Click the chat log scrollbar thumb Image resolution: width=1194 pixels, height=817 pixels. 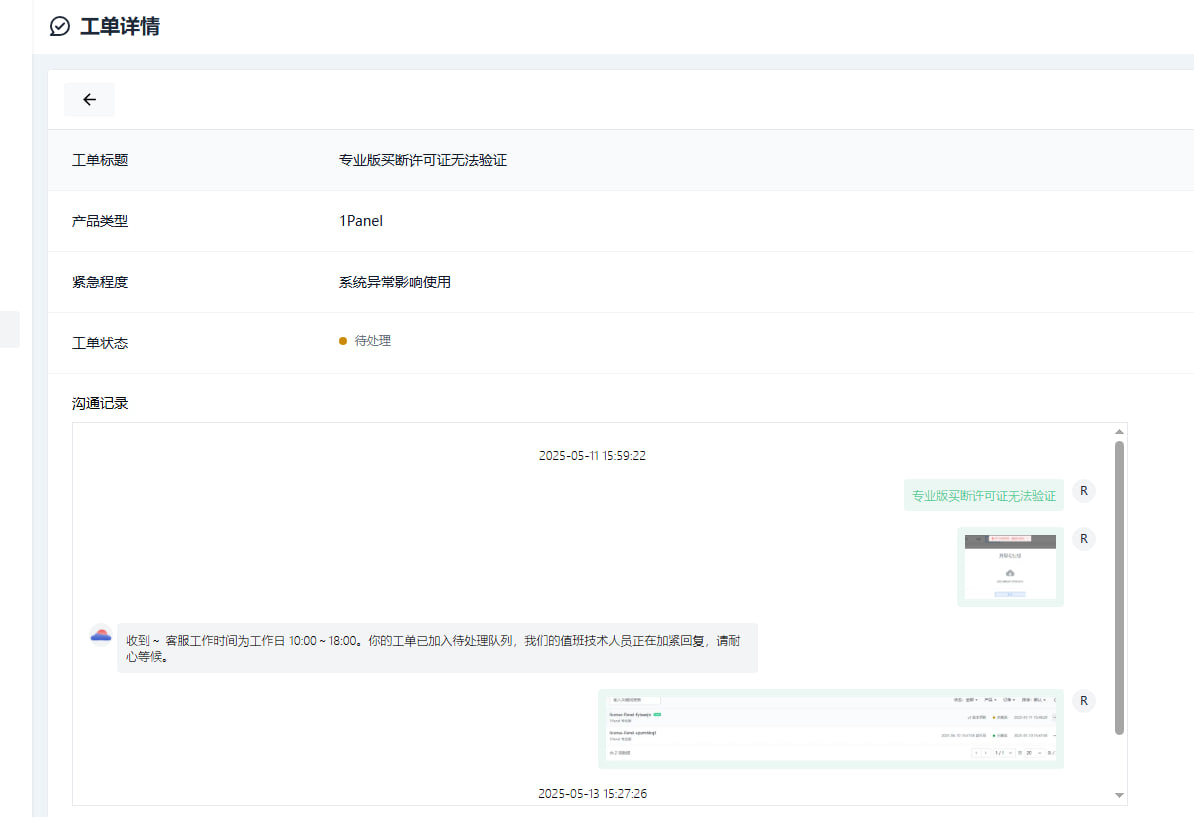pyautogui.click(x=1119, y=588)
